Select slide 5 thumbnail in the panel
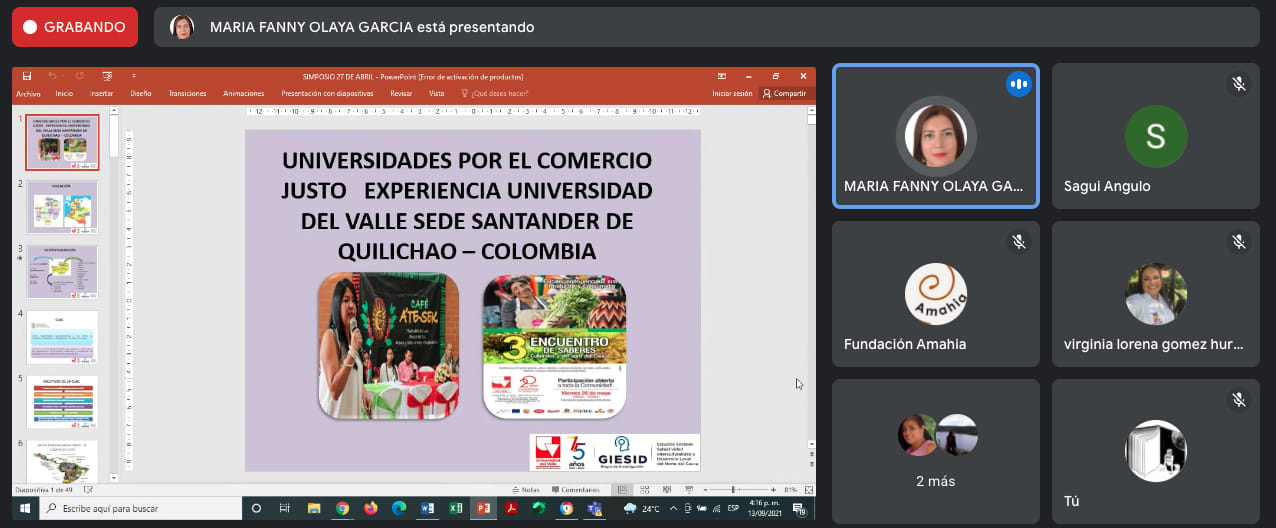Image resolution: width=1276 pixels, height=528 pixels. [x=62, y=402]
